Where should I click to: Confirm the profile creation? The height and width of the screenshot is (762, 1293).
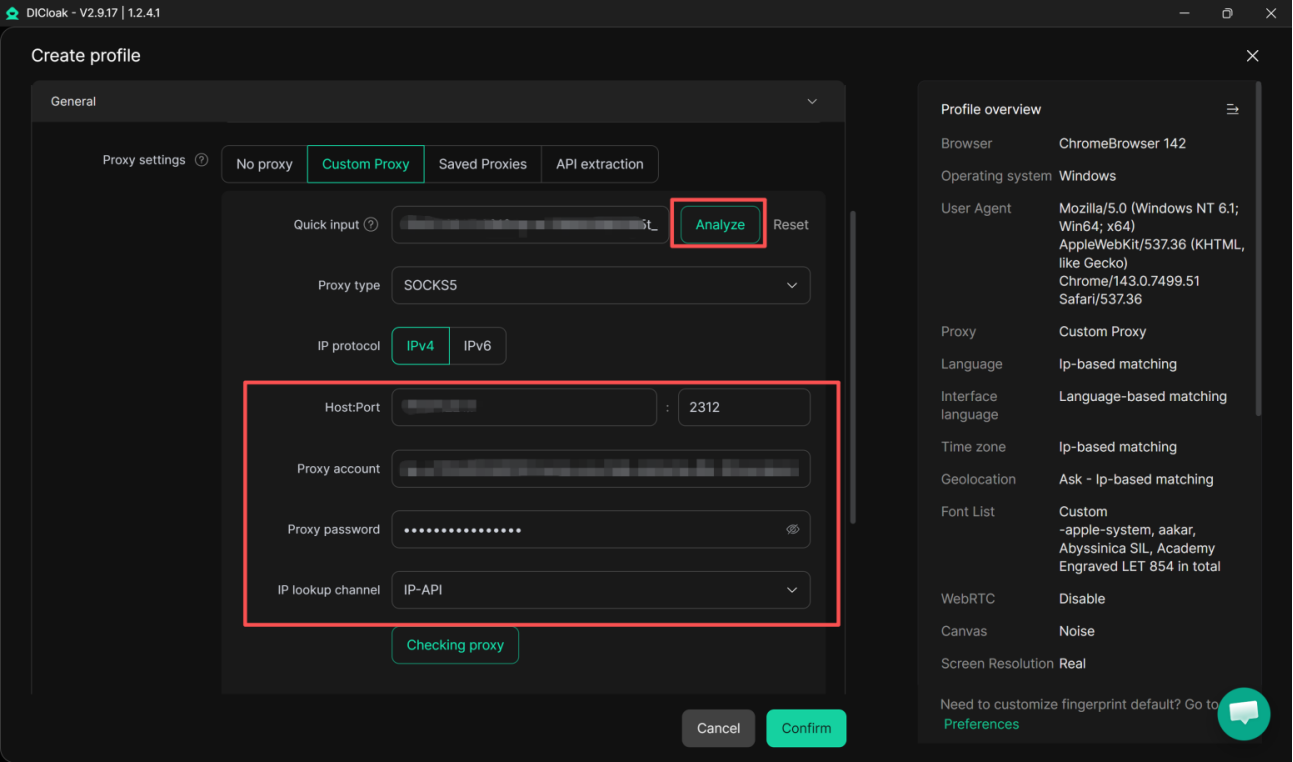(806, 728)
